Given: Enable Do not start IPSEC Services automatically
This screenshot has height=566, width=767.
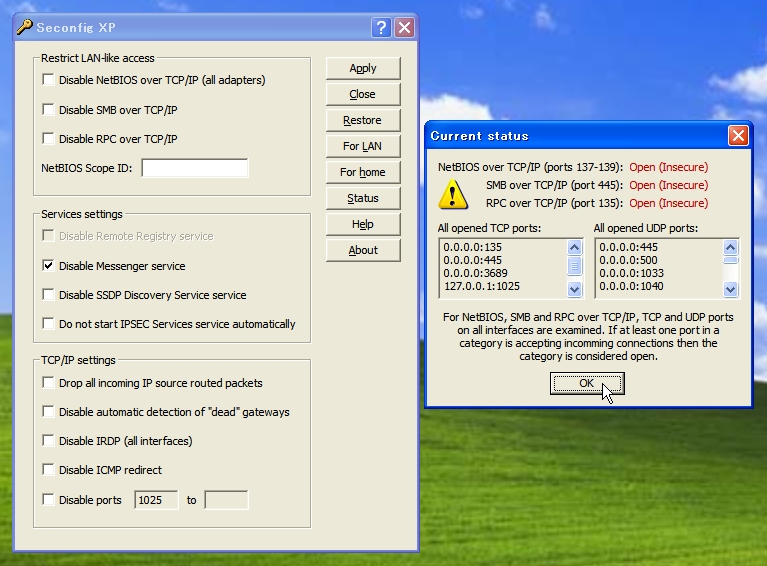Looking at the screenshot, I should coord(48,323).
